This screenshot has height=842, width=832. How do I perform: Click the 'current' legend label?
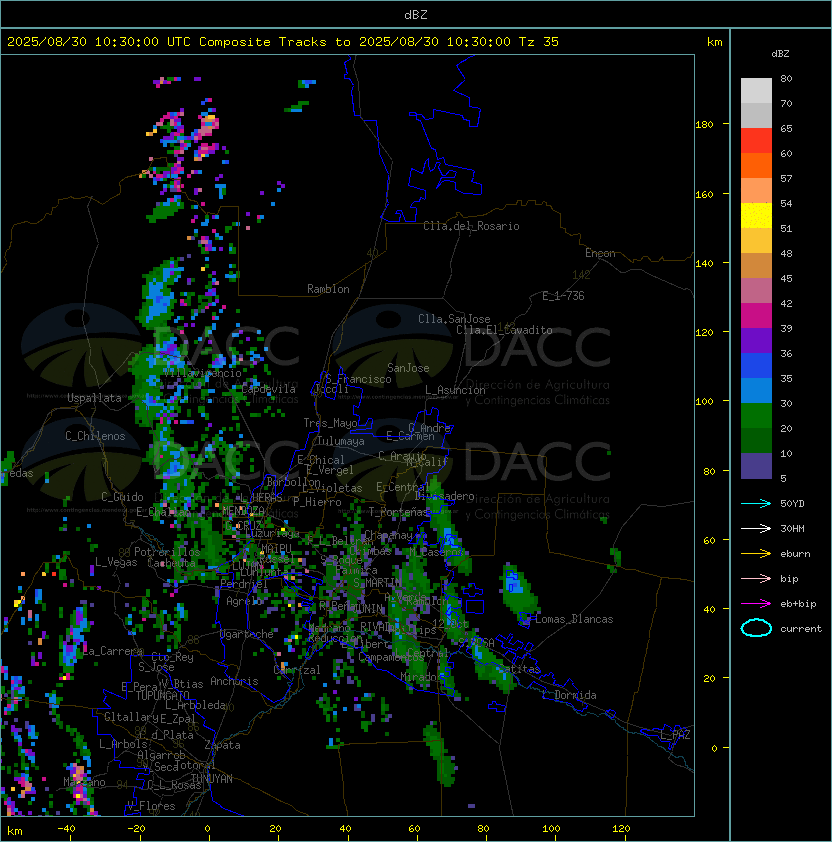(x=801, y=628)
